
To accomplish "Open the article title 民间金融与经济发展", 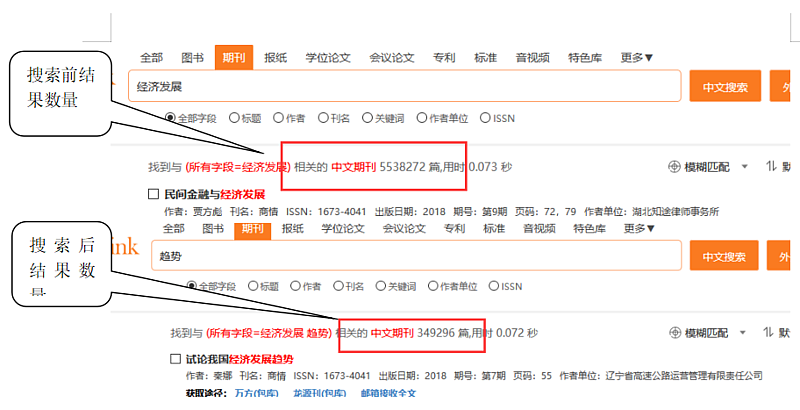I will click(212, 194).
